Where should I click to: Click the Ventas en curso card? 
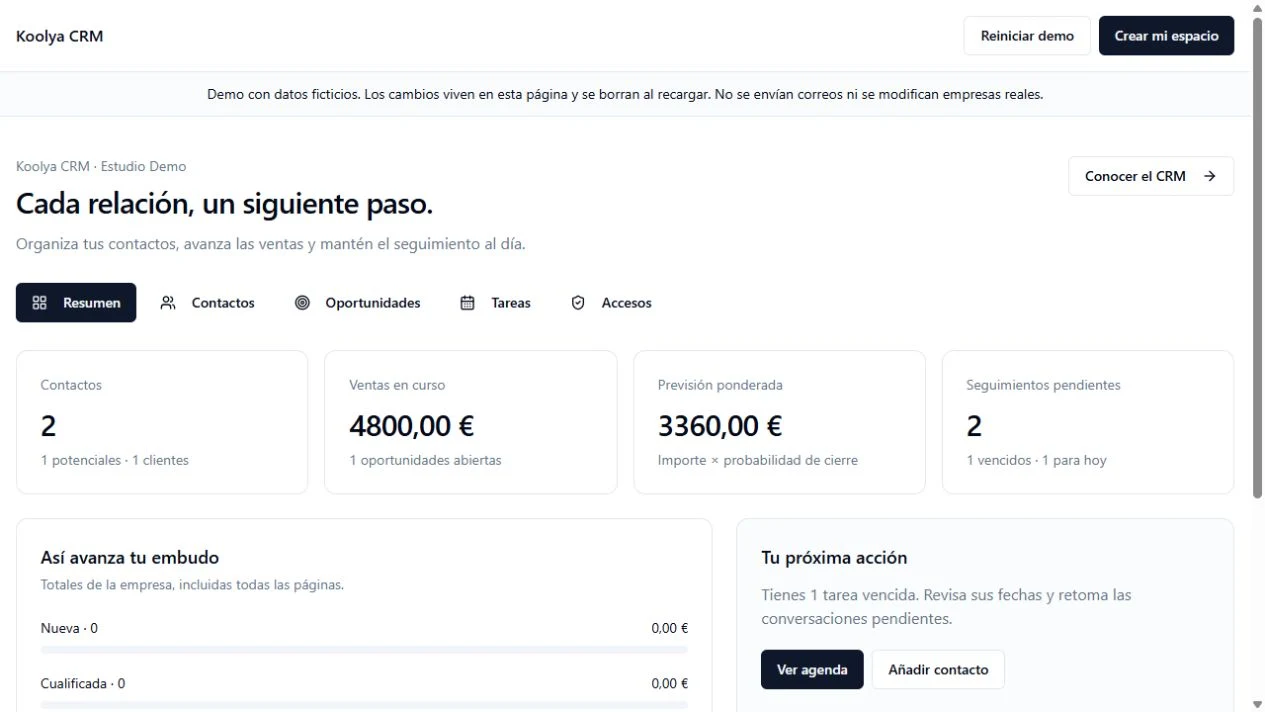(471, 422)
